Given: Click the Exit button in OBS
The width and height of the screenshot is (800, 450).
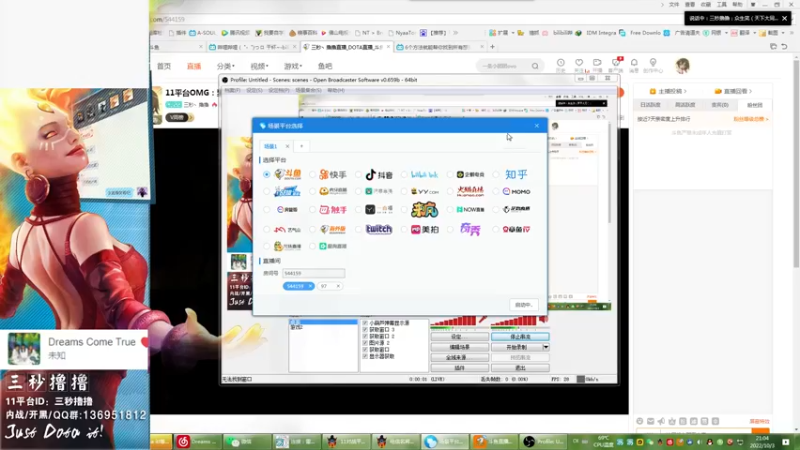Looking at the screenshot, I should click(x=520, y=368).
